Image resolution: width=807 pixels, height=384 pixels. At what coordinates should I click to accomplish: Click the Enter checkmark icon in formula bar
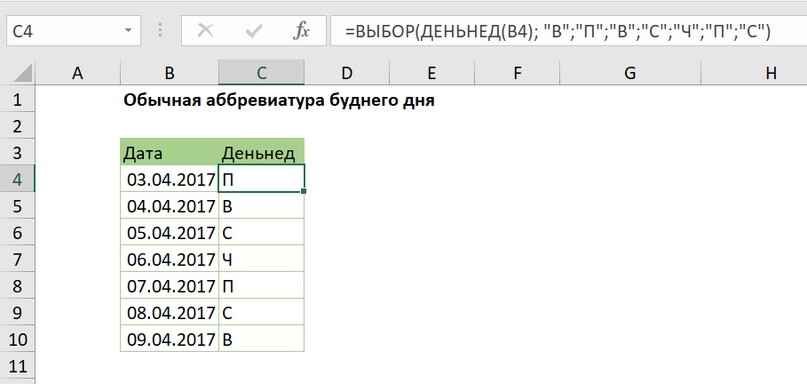(x=254, y=31)
